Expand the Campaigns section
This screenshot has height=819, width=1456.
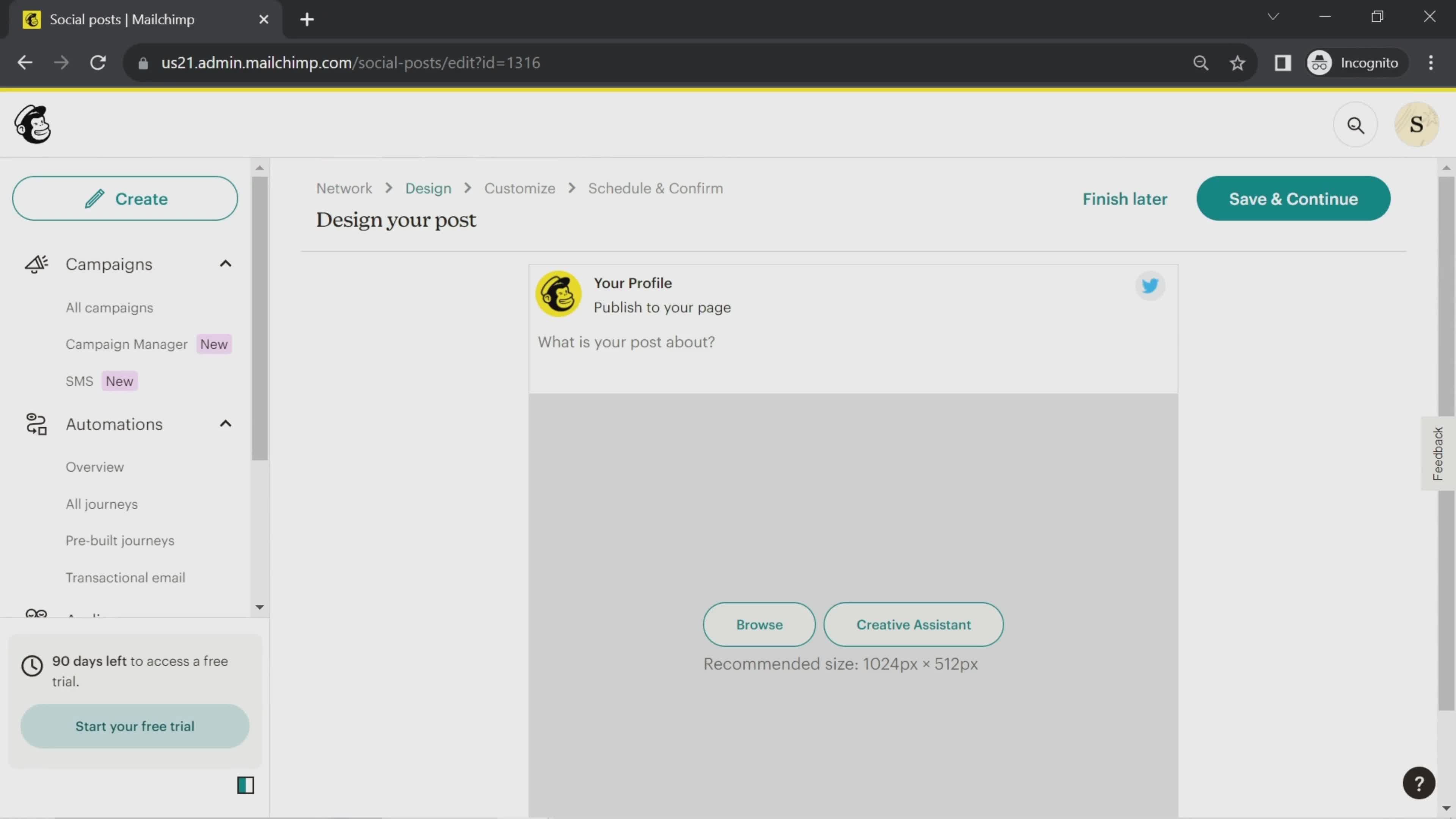click(226, 264)
